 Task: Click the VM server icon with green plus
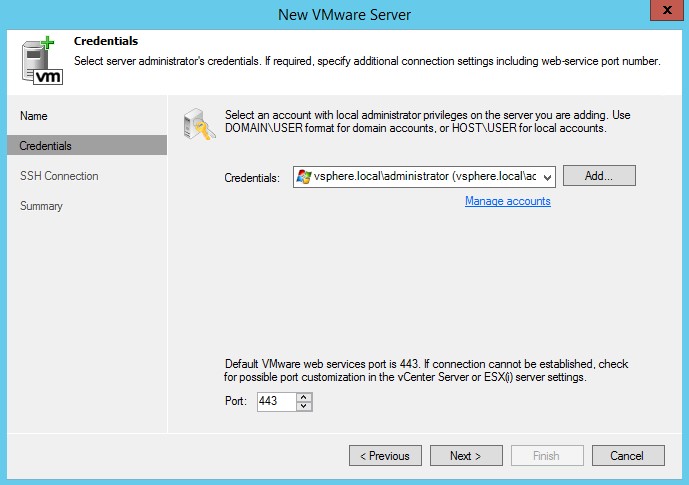[x=42, y=61]
